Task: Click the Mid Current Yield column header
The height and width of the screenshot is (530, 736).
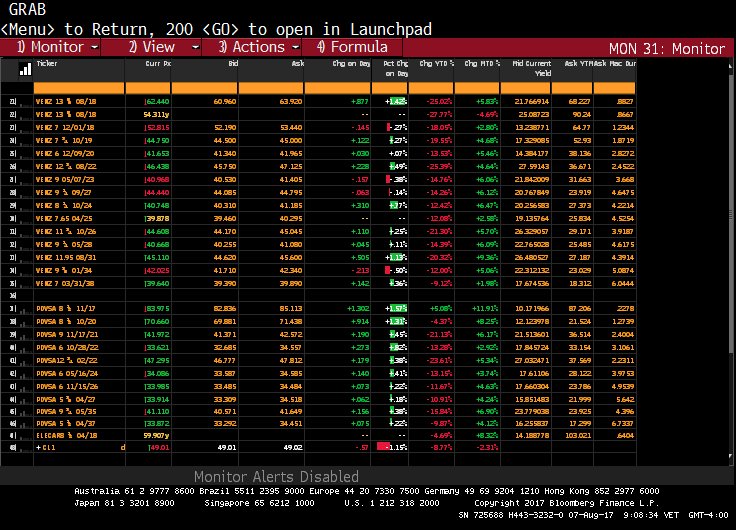Action: point(532,69)
